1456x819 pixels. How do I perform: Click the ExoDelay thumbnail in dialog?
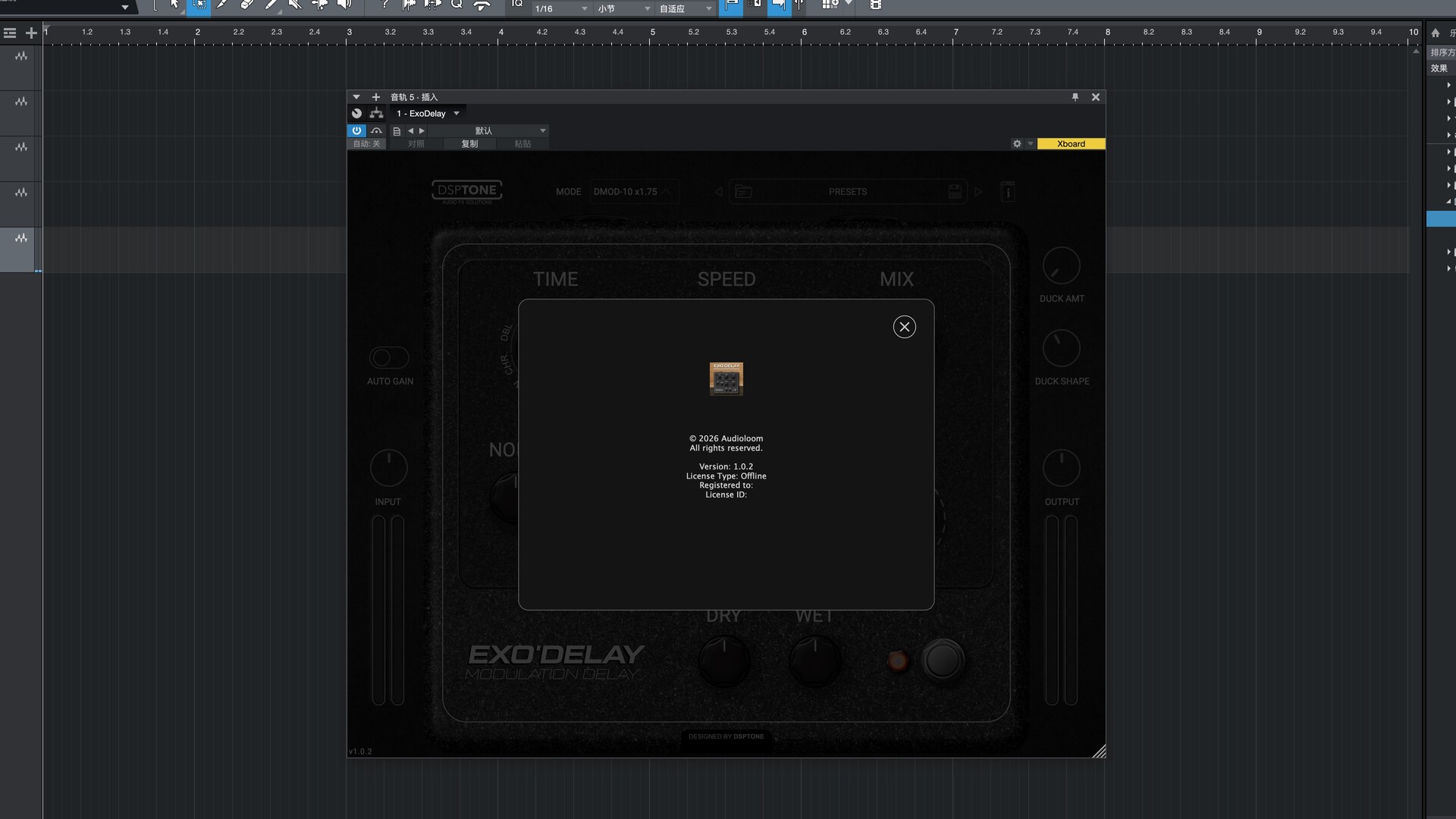point(726,378)
